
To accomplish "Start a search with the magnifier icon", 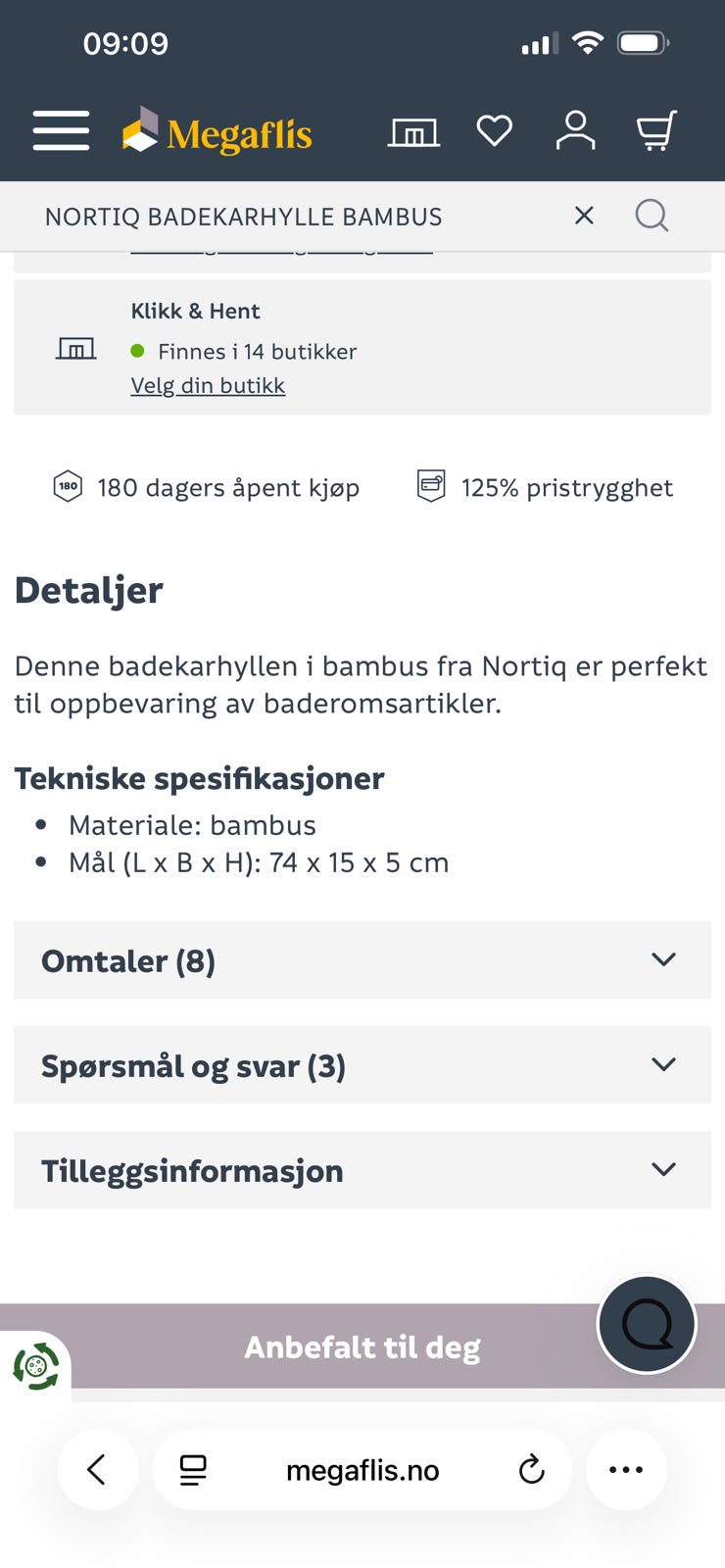I will pyautogui.click(x=652, y=215).
